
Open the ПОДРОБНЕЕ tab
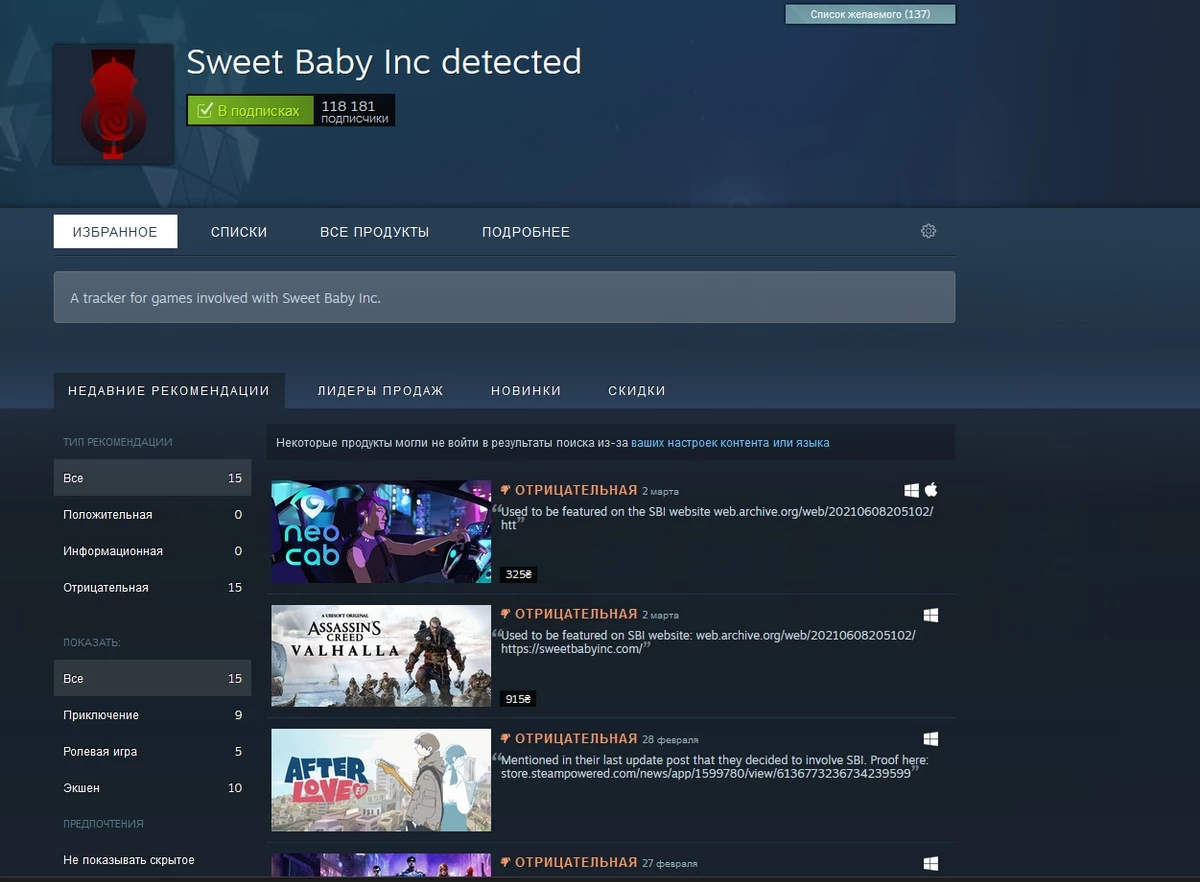(x=526, y=231)
